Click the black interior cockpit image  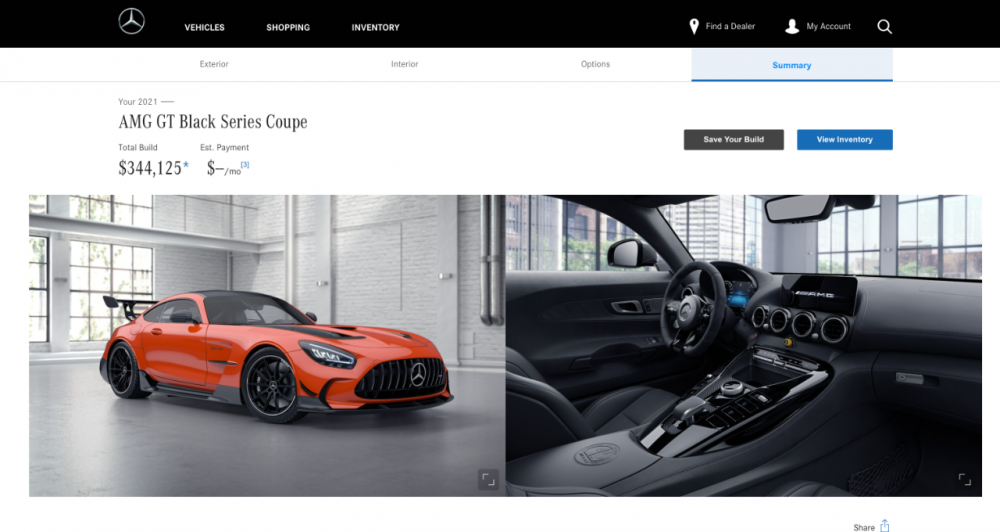click(744, 346)
